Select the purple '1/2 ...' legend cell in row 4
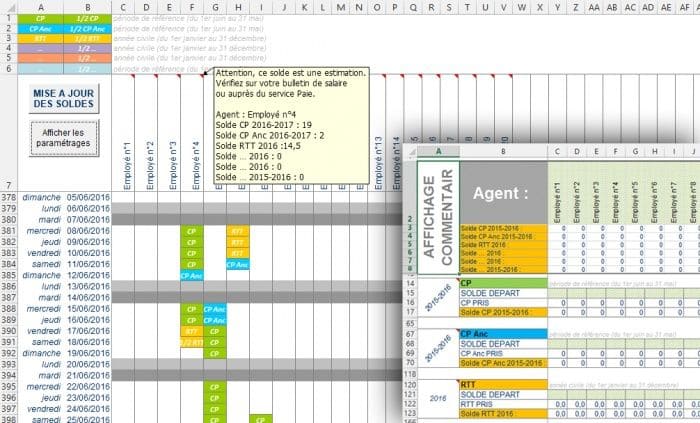This screenshot has height=423, width=700. 88,49
